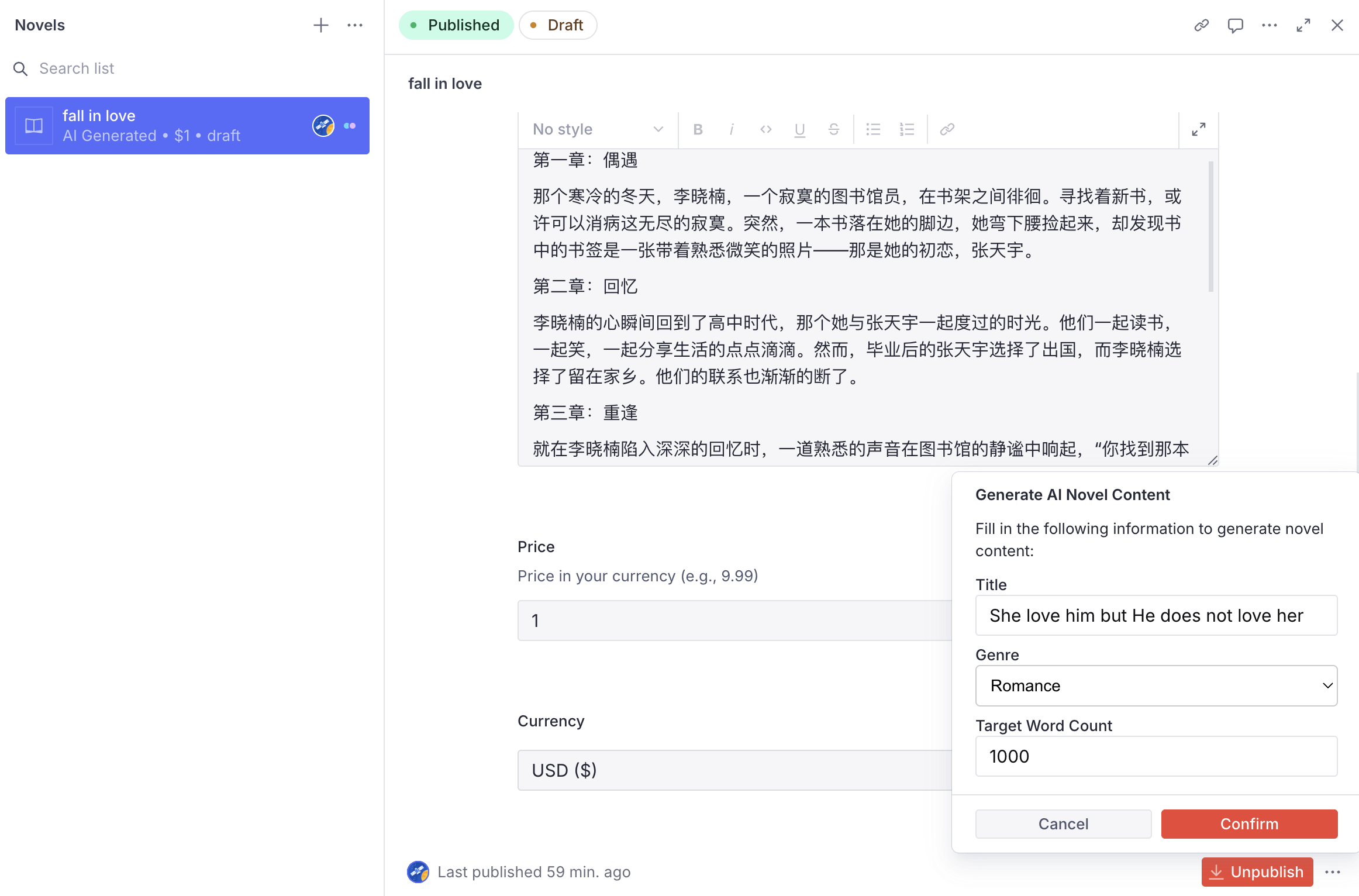Toggle bold formatting in editor toolbar
The height and width of the screenshot is (896, 1359).
click(x=698, y=129)
